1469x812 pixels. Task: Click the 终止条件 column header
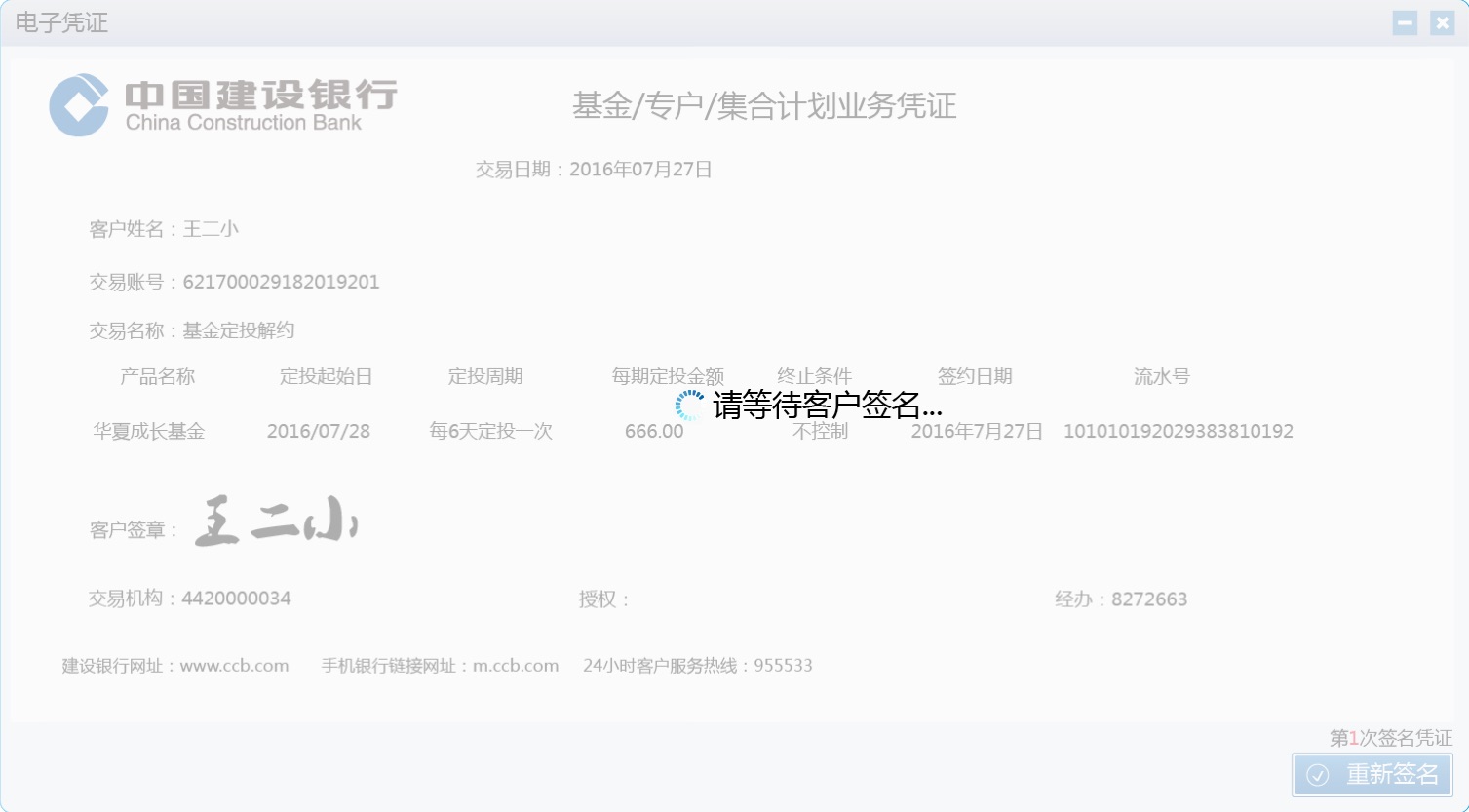815,376
